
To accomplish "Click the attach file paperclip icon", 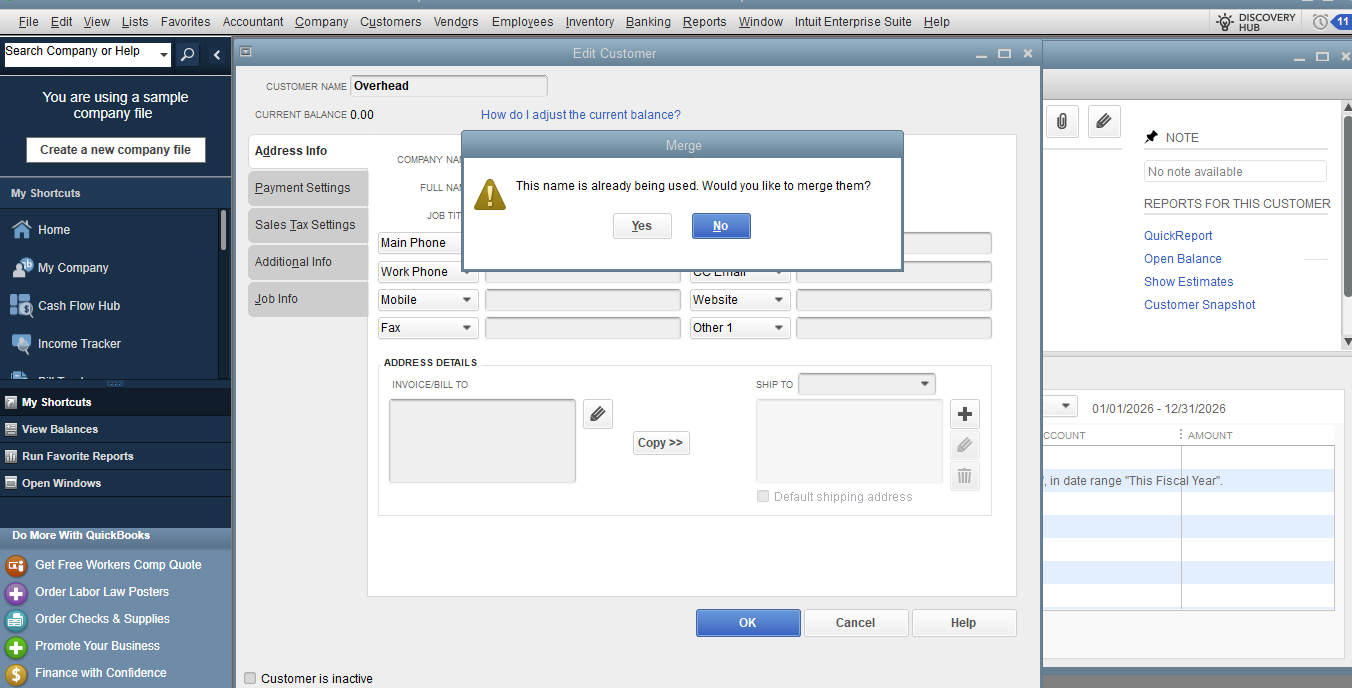I will [x=1061, y=122].
